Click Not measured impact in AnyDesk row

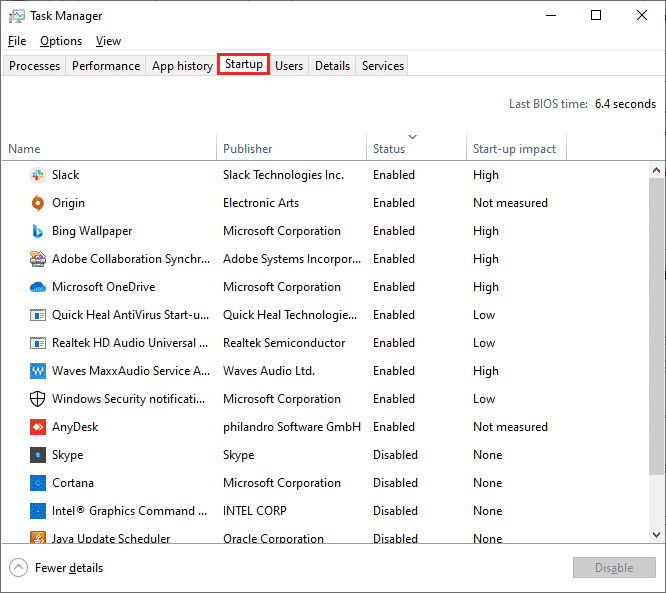click(510, 427)
